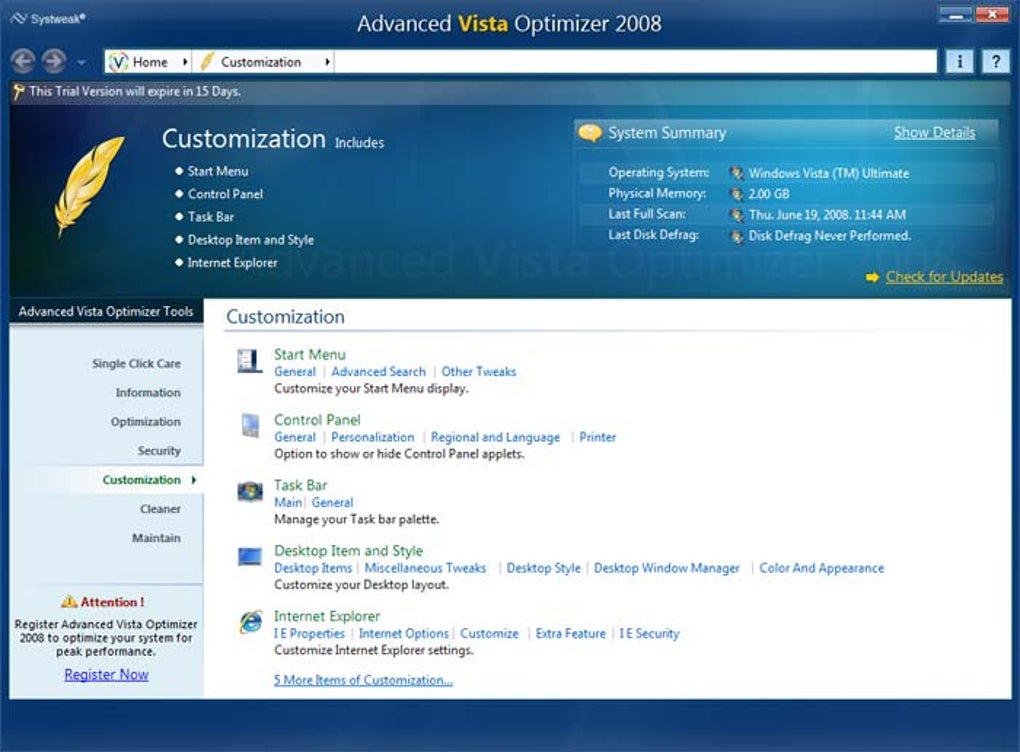1020x752 pixels.
Task: Open Advanced Search link
Action: 379,371
